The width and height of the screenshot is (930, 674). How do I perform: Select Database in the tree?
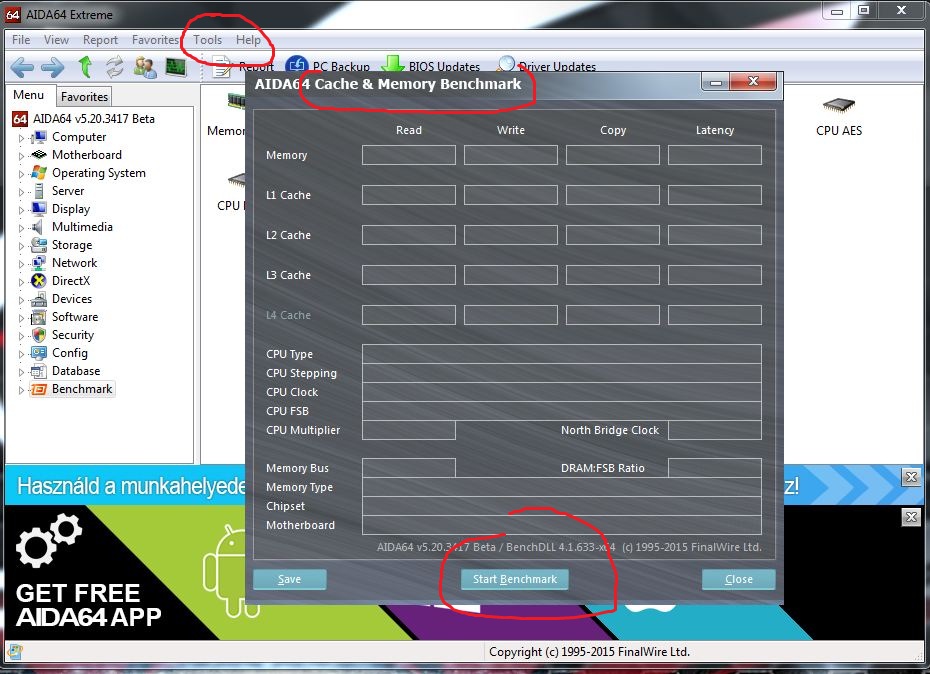tap(76, 371)
